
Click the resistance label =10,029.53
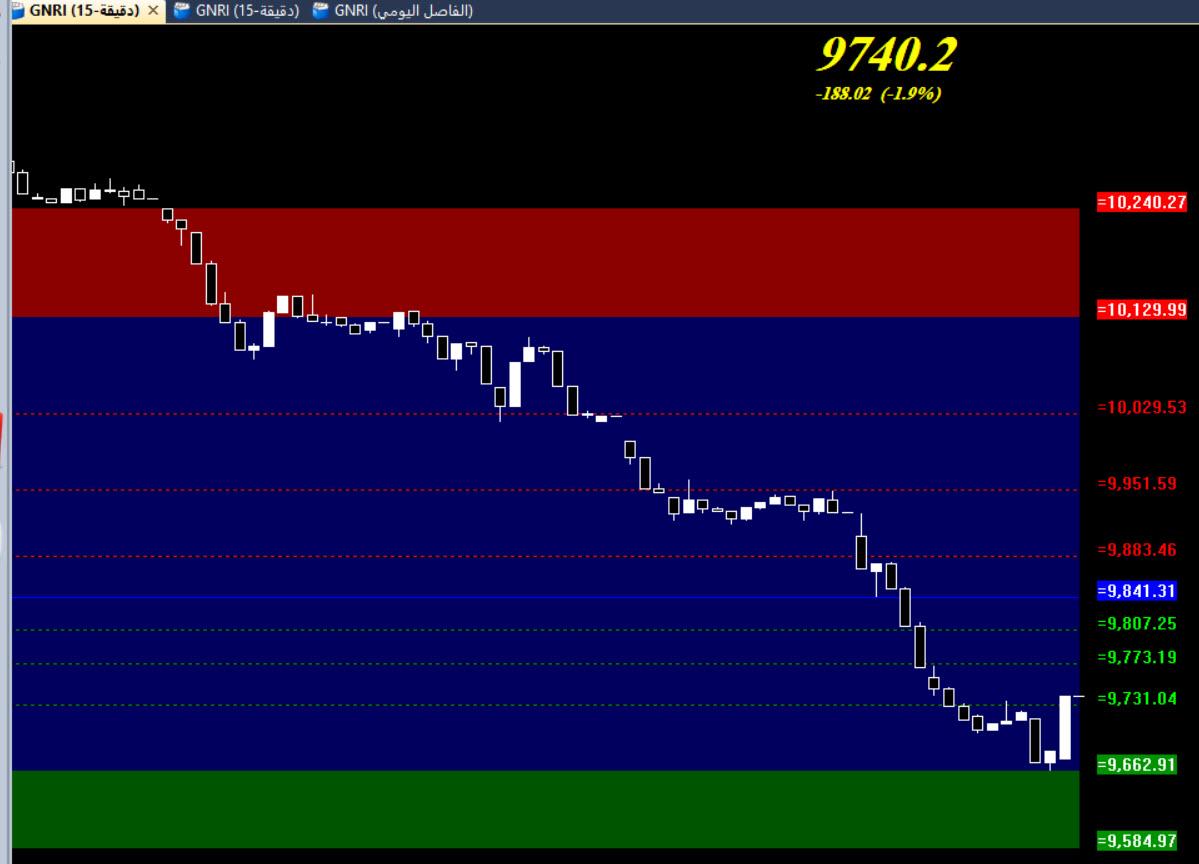1142,407
